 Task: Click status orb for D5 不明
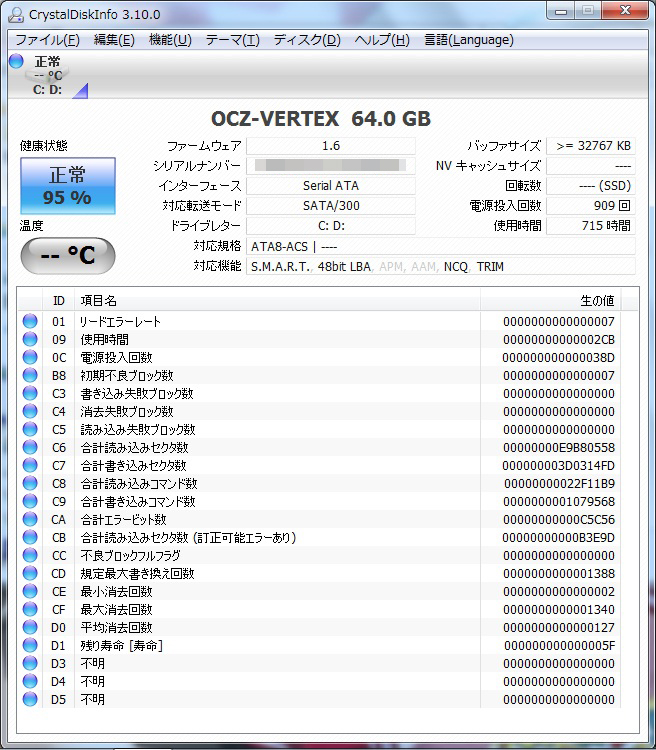[x=30, y=699]
